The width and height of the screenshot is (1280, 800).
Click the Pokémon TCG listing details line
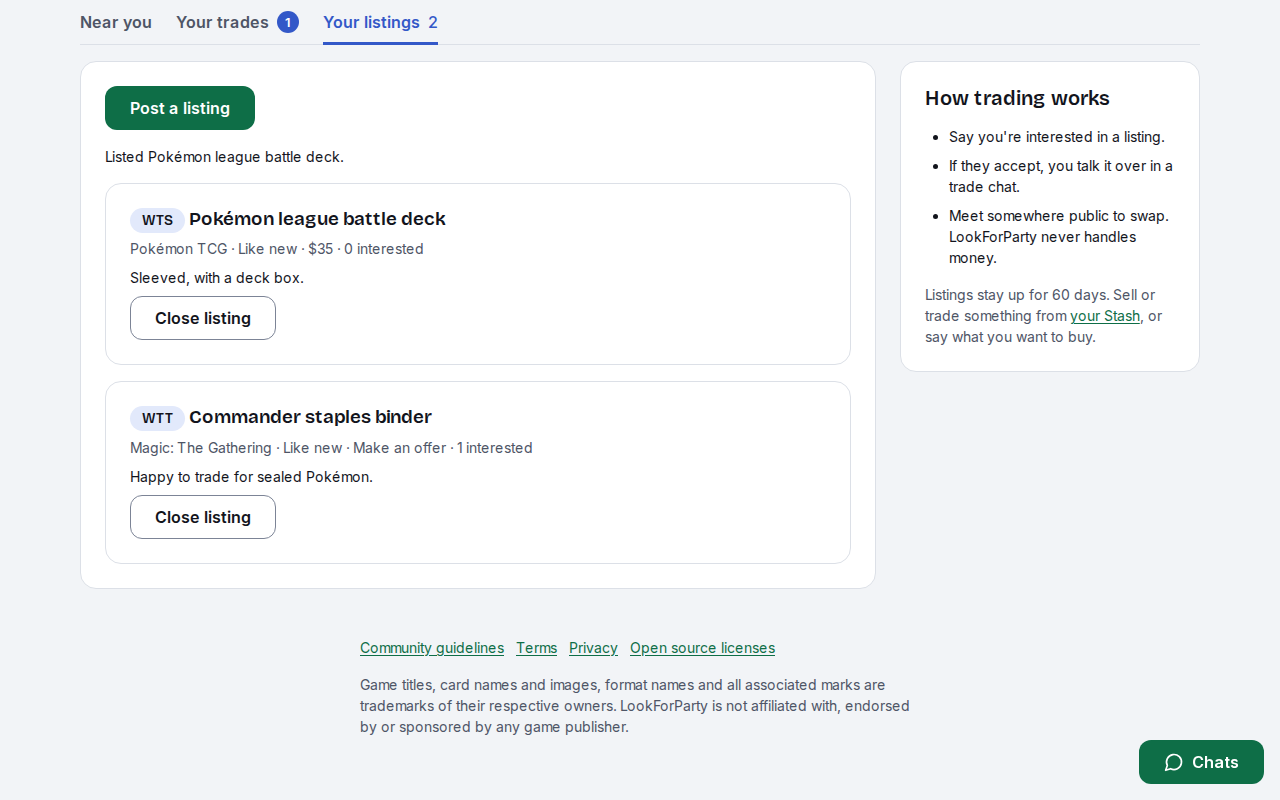tap(277, 249)
